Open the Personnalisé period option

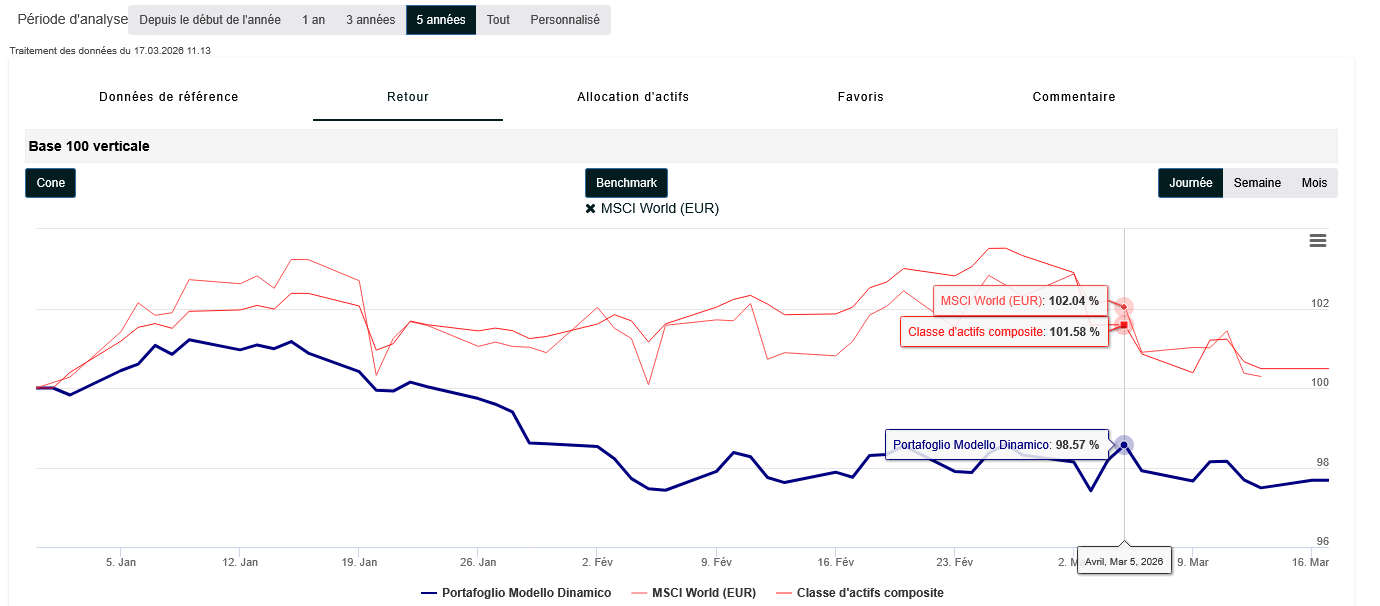565,20
